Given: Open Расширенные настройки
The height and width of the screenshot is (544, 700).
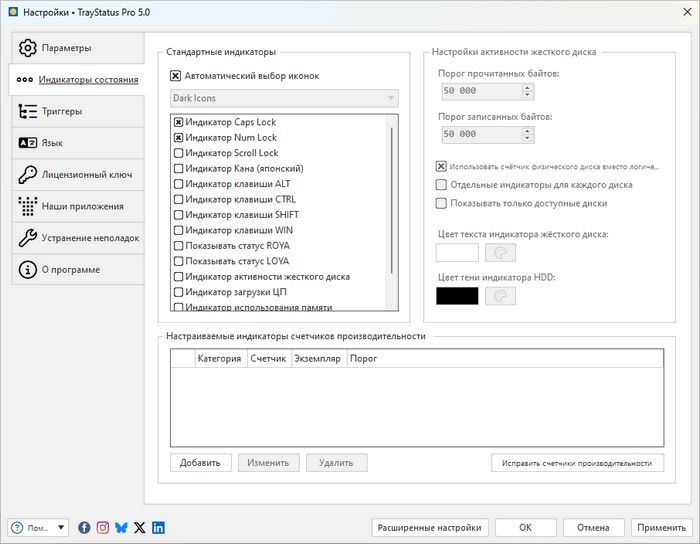Looking at the screenshot, I should (x=430, y=527).
